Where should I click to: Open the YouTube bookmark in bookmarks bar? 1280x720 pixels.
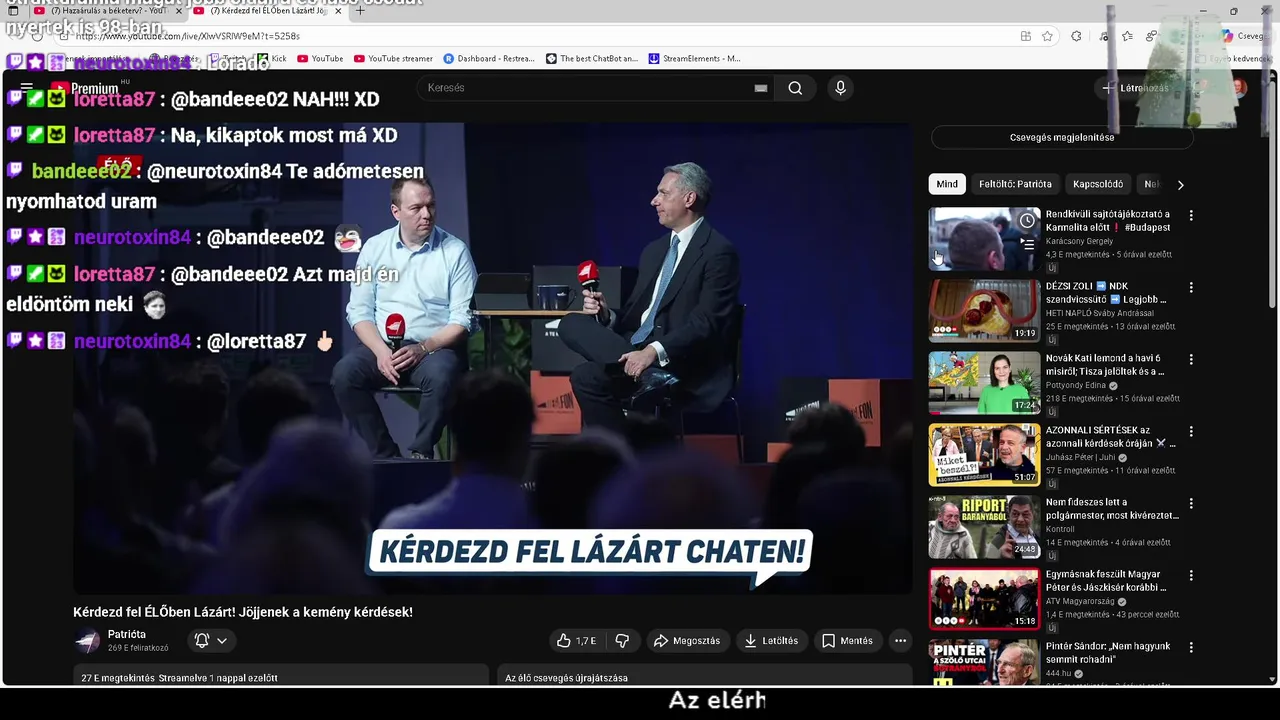(x=320, y=59)
